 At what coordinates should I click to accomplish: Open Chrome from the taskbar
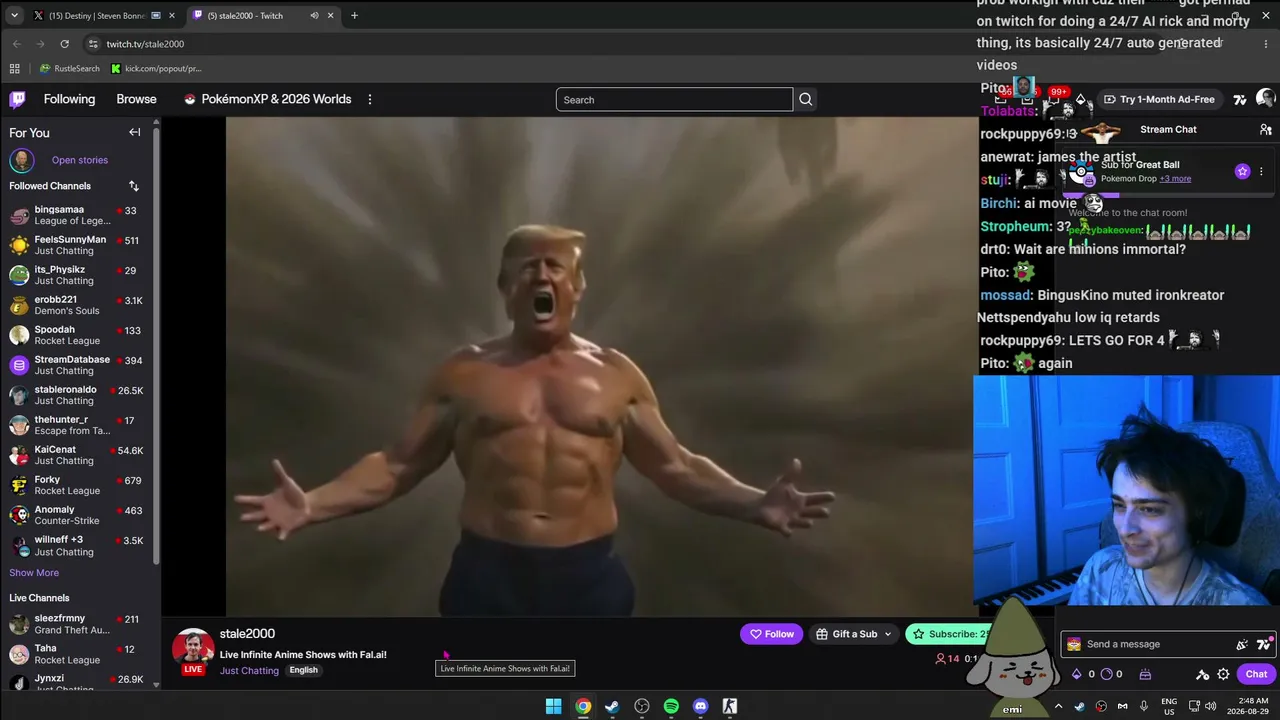[583, 706]
